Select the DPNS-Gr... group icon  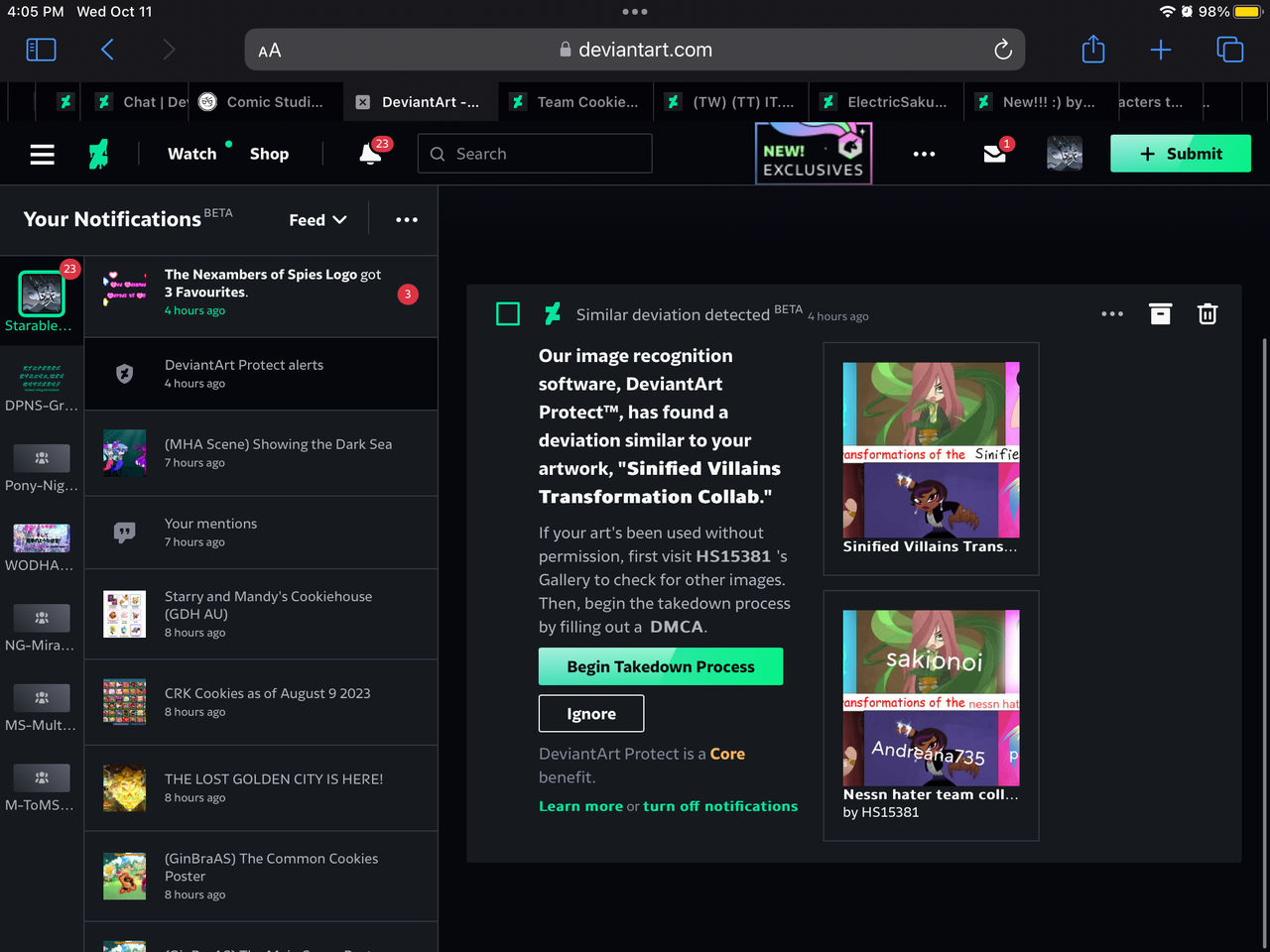tap(42, 378)
